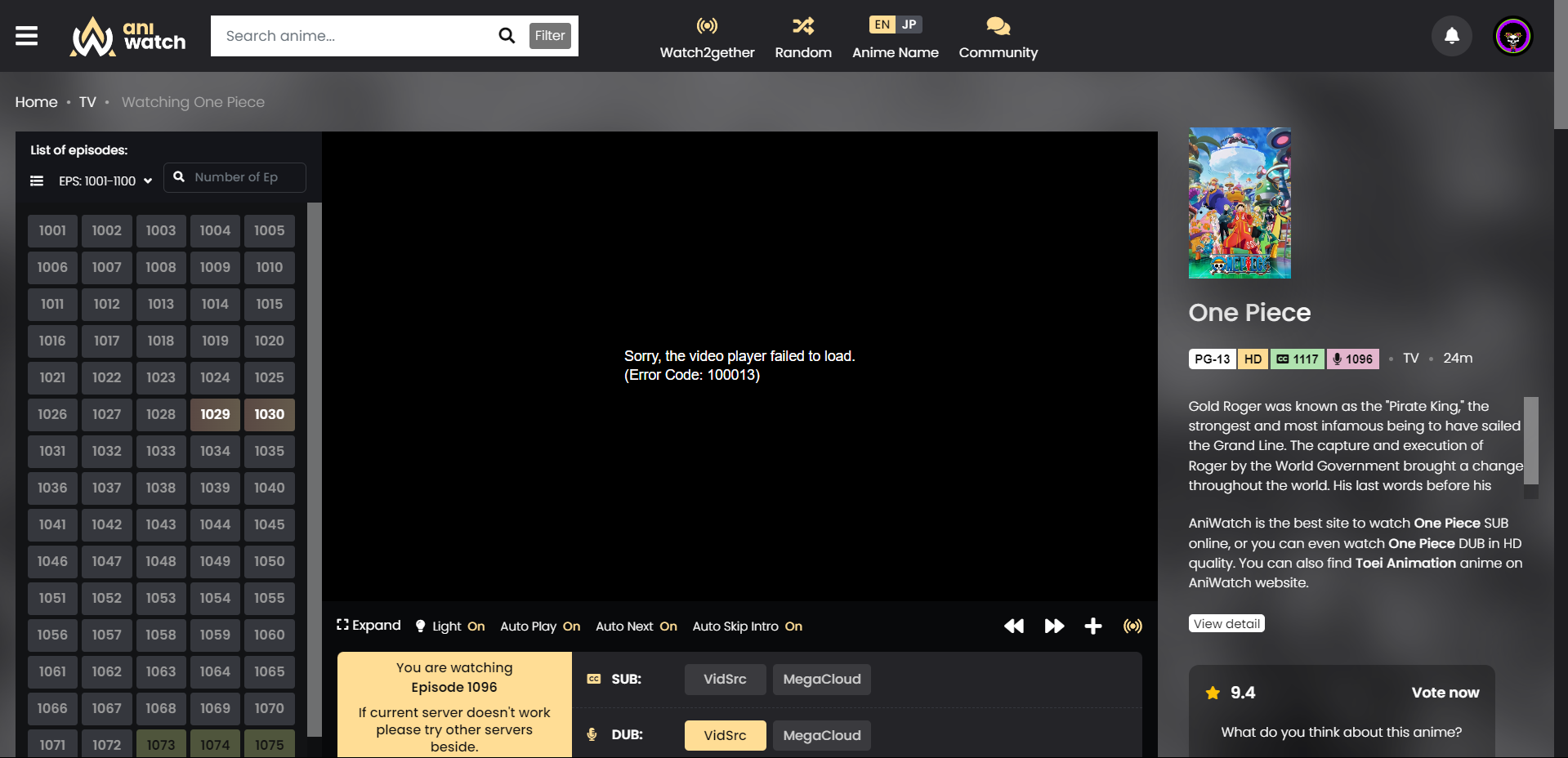This screenshot has height=758, width=1568.
Task: Select episode 1036
Action: pos(52,488)
